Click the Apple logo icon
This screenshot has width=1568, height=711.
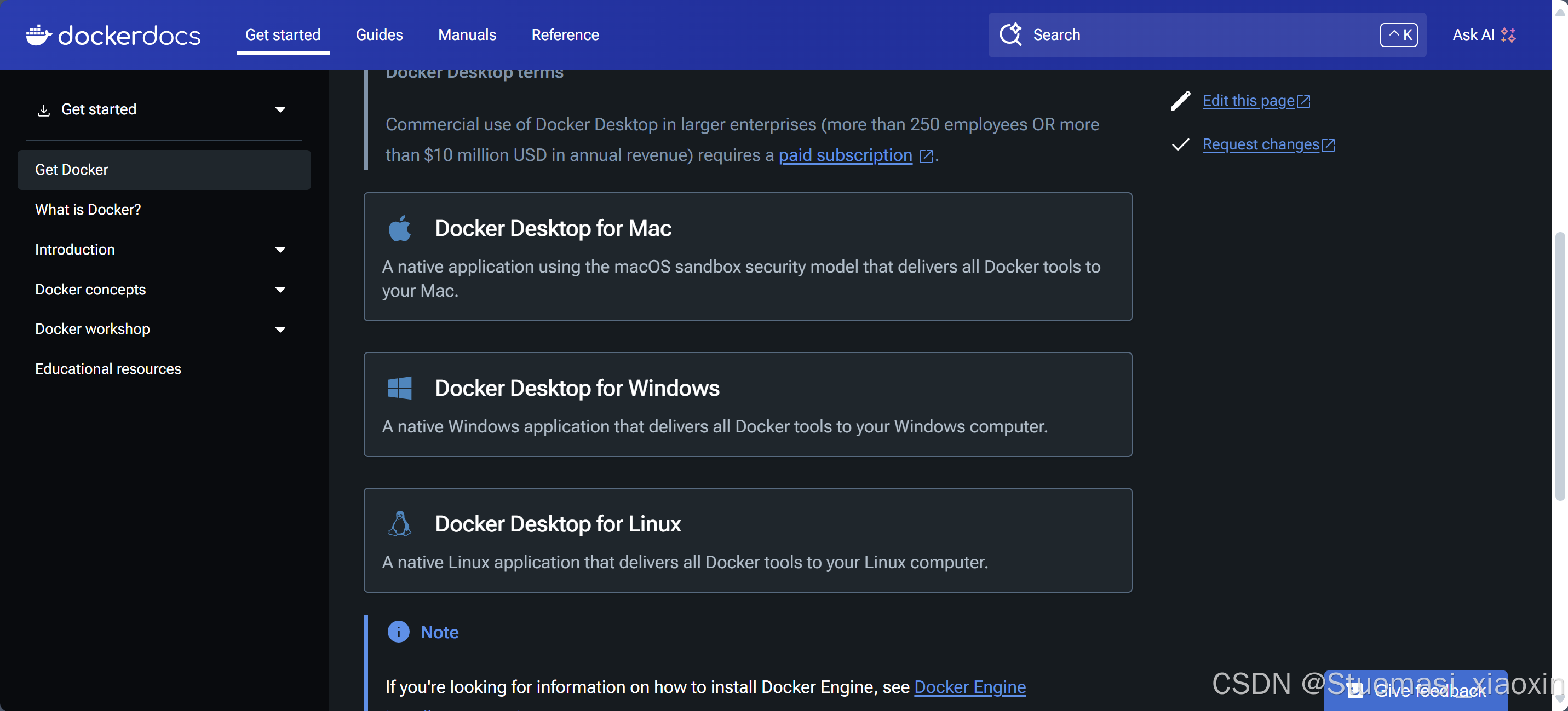(x=399, y=228)
